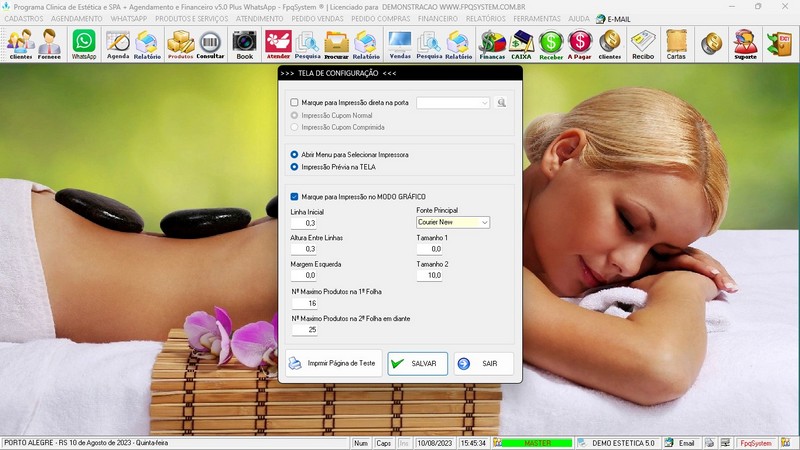800x450 pixels.
Task: Open the Clientes registration toolbar icon beside Fornece
Action: [x=20, y=44]
